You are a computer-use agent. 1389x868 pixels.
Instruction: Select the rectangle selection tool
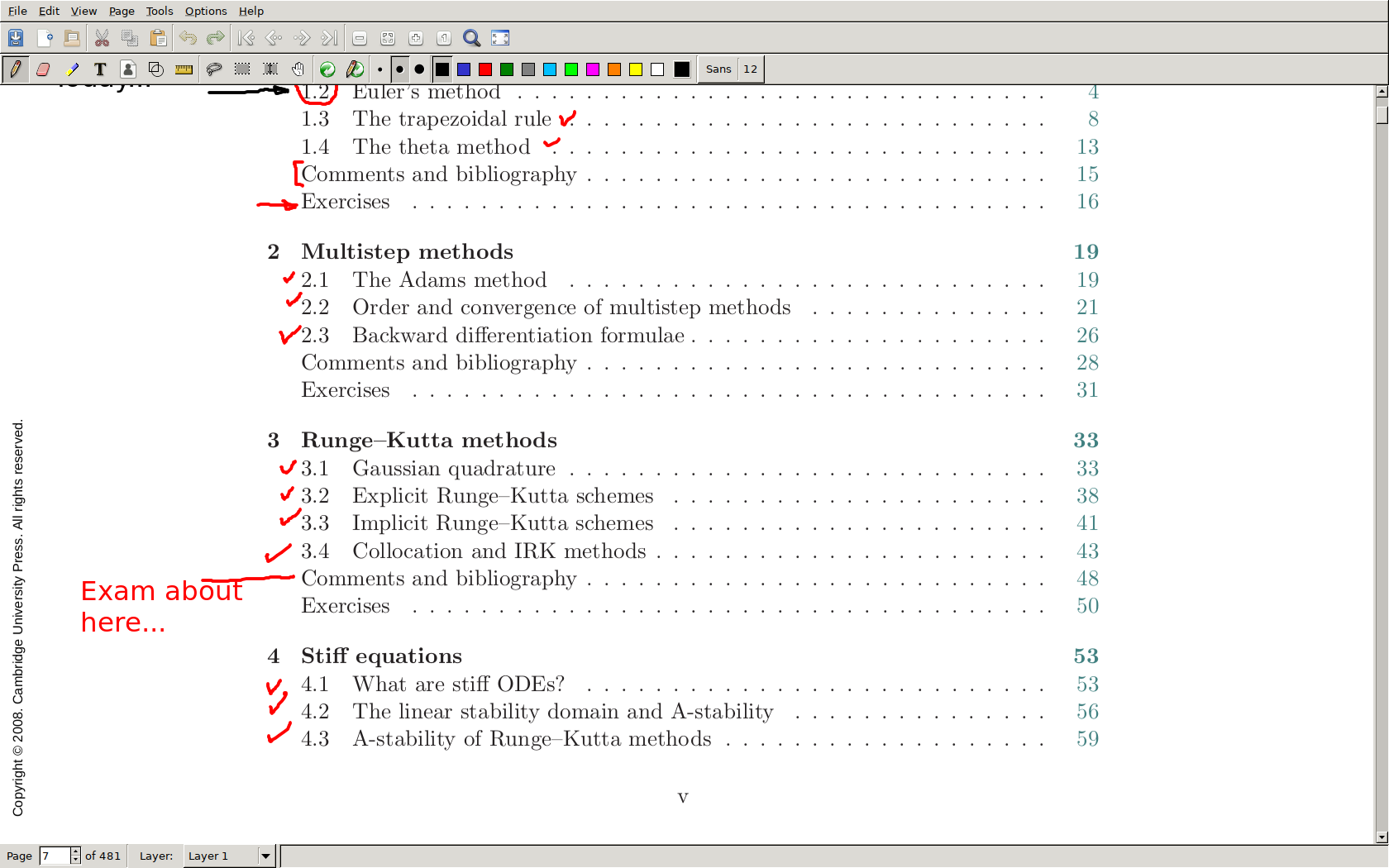click(x=242, y=69)
